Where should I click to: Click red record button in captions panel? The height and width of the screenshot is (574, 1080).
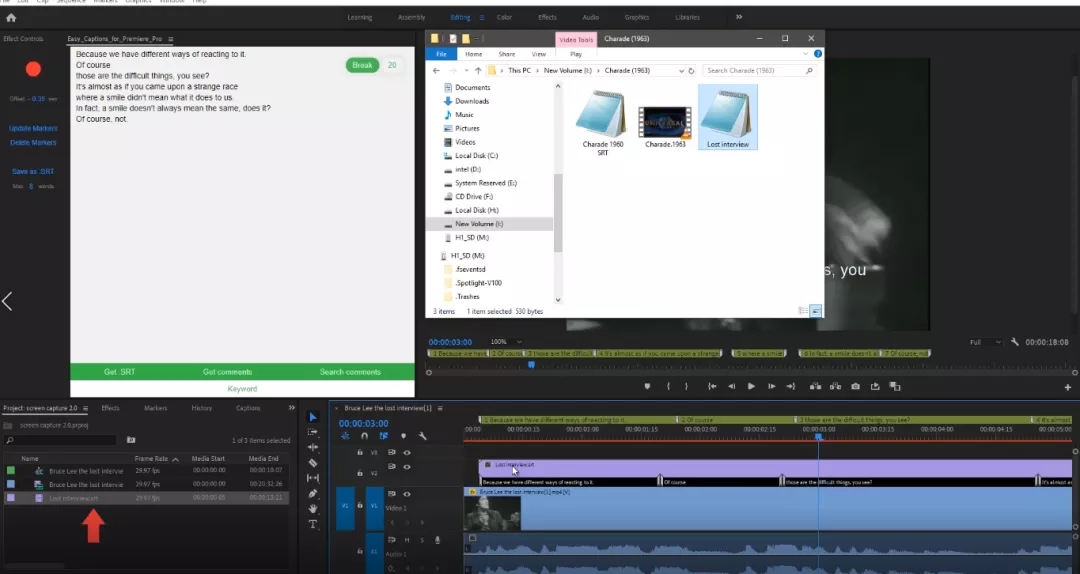33,69
